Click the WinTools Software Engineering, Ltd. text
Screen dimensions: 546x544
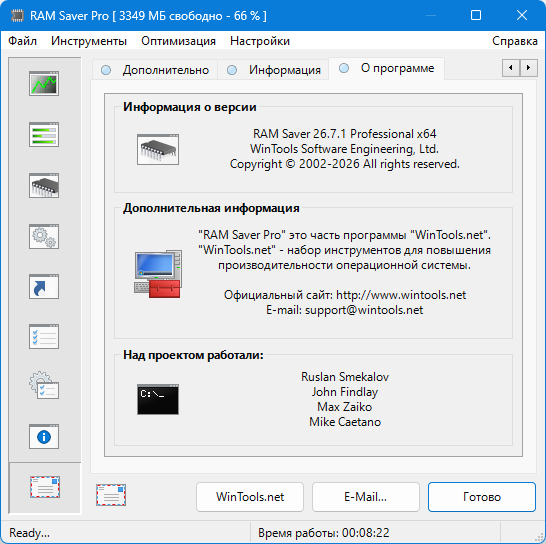point(345,149)
